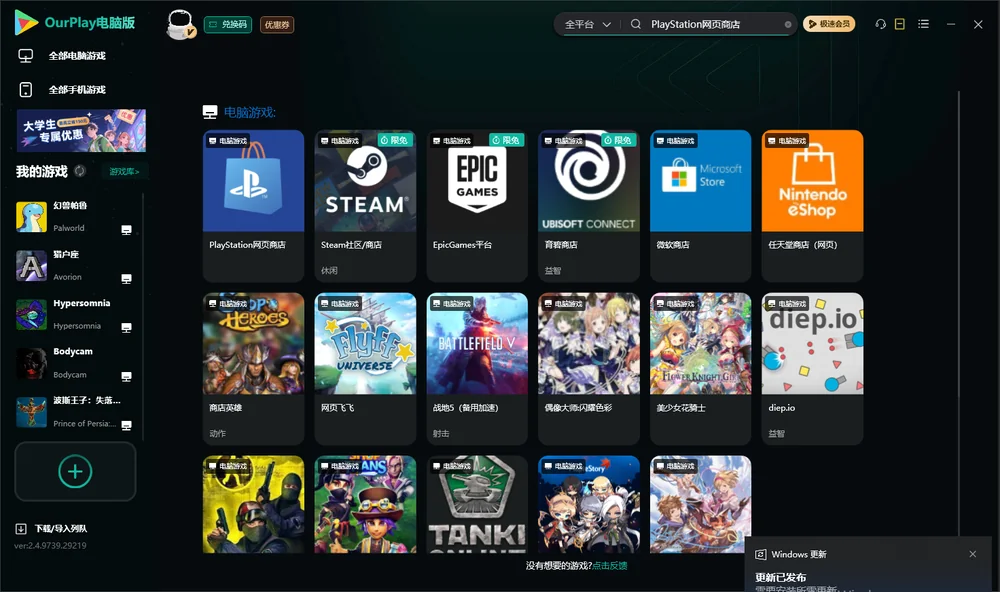The width and height of the screenshot is (1000, 592).
Task: Click the 电脑游戏 section header icon
Action: tap(210, 112)
